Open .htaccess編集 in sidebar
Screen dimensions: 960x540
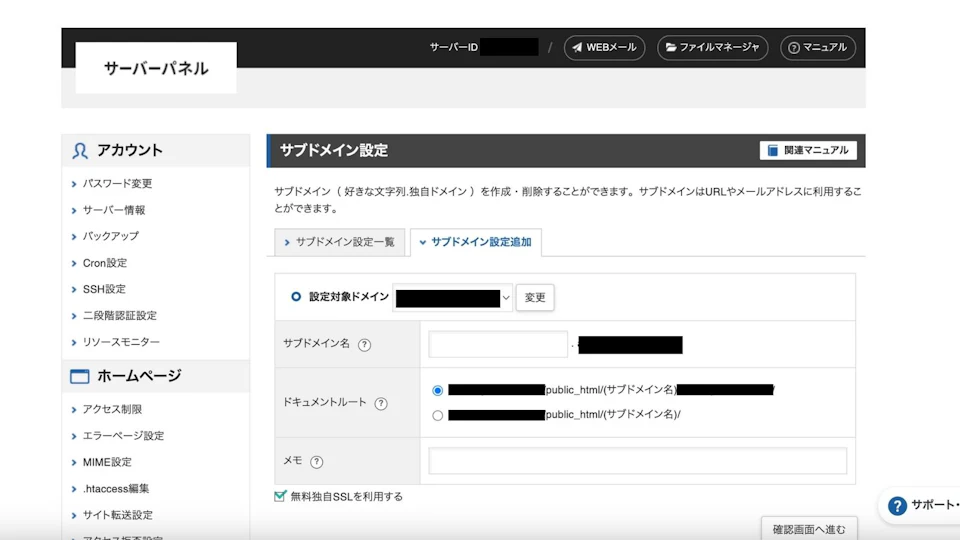(116, 489)
